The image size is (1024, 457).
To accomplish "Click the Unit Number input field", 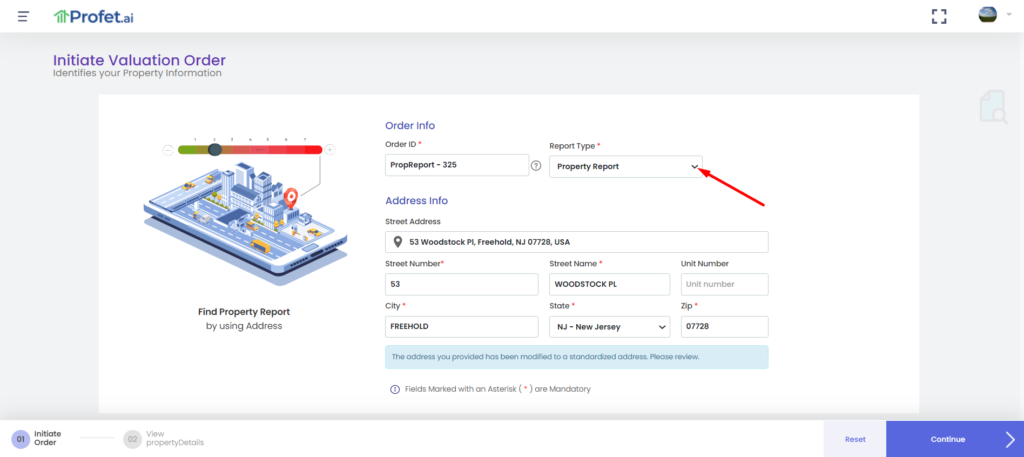I will click(724, 284).
